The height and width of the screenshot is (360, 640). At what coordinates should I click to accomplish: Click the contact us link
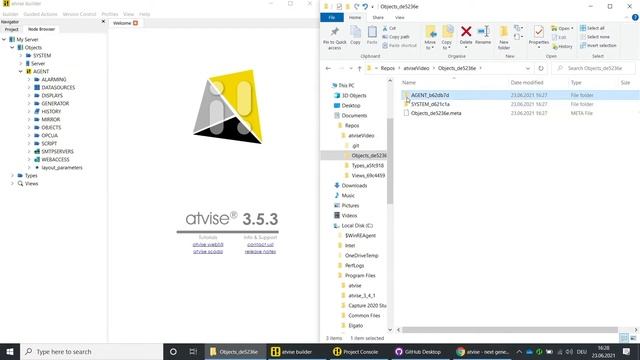click(x=260, y=244)
